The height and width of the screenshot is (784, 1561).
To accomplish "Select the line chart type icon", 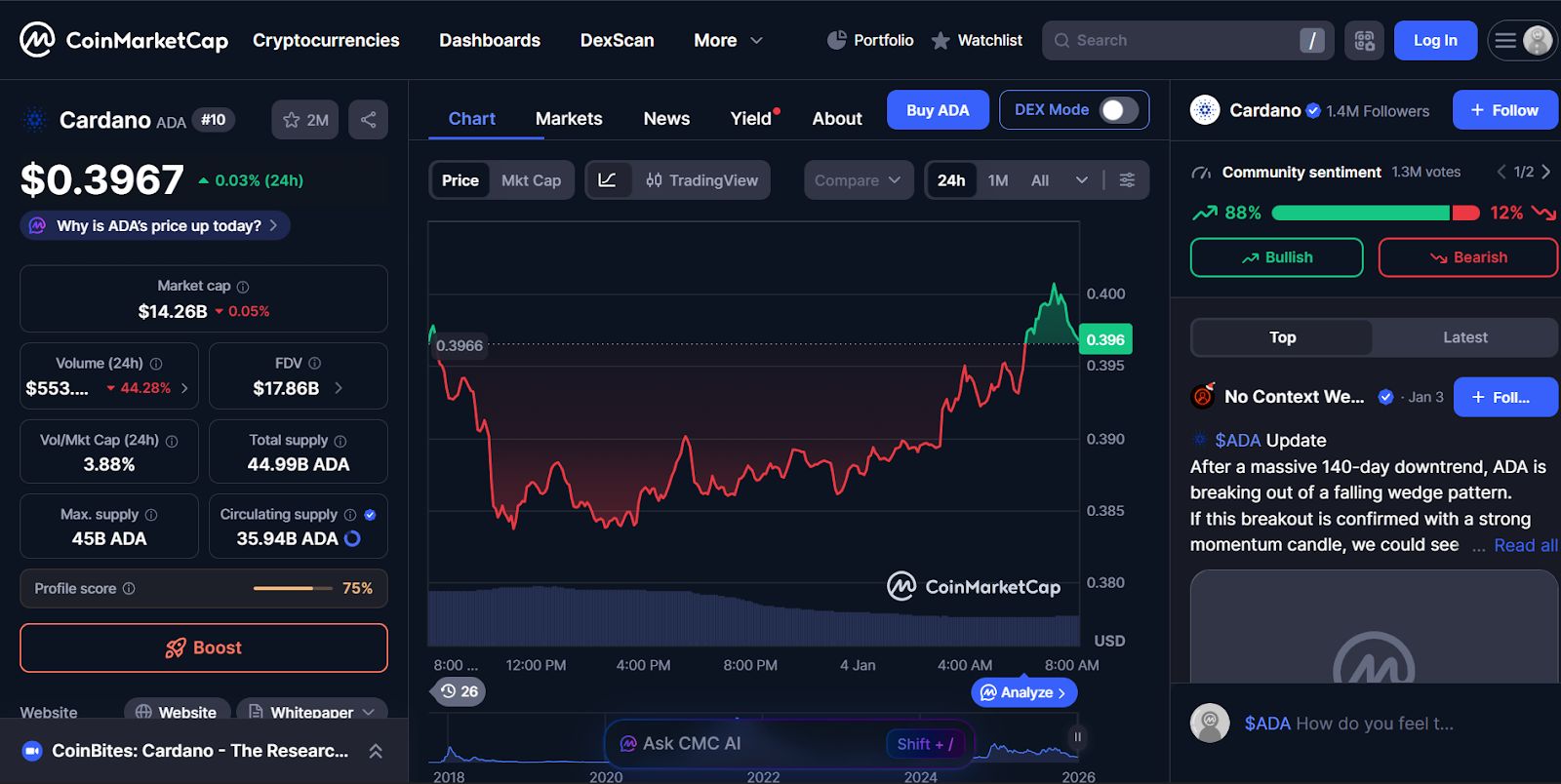I will coord(607,180).
